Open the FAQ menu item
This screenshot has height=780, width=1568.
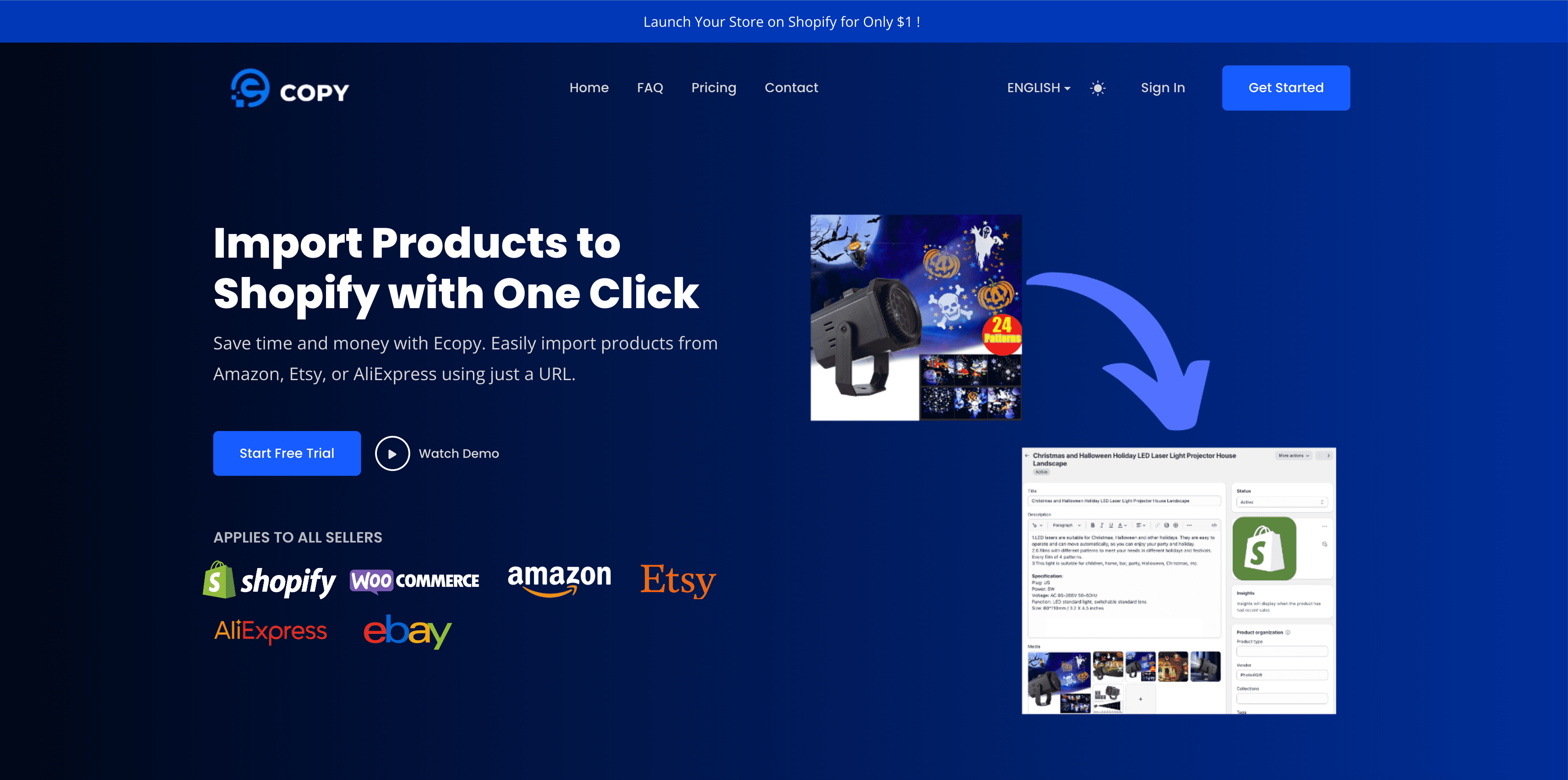[x=650, y=87]
